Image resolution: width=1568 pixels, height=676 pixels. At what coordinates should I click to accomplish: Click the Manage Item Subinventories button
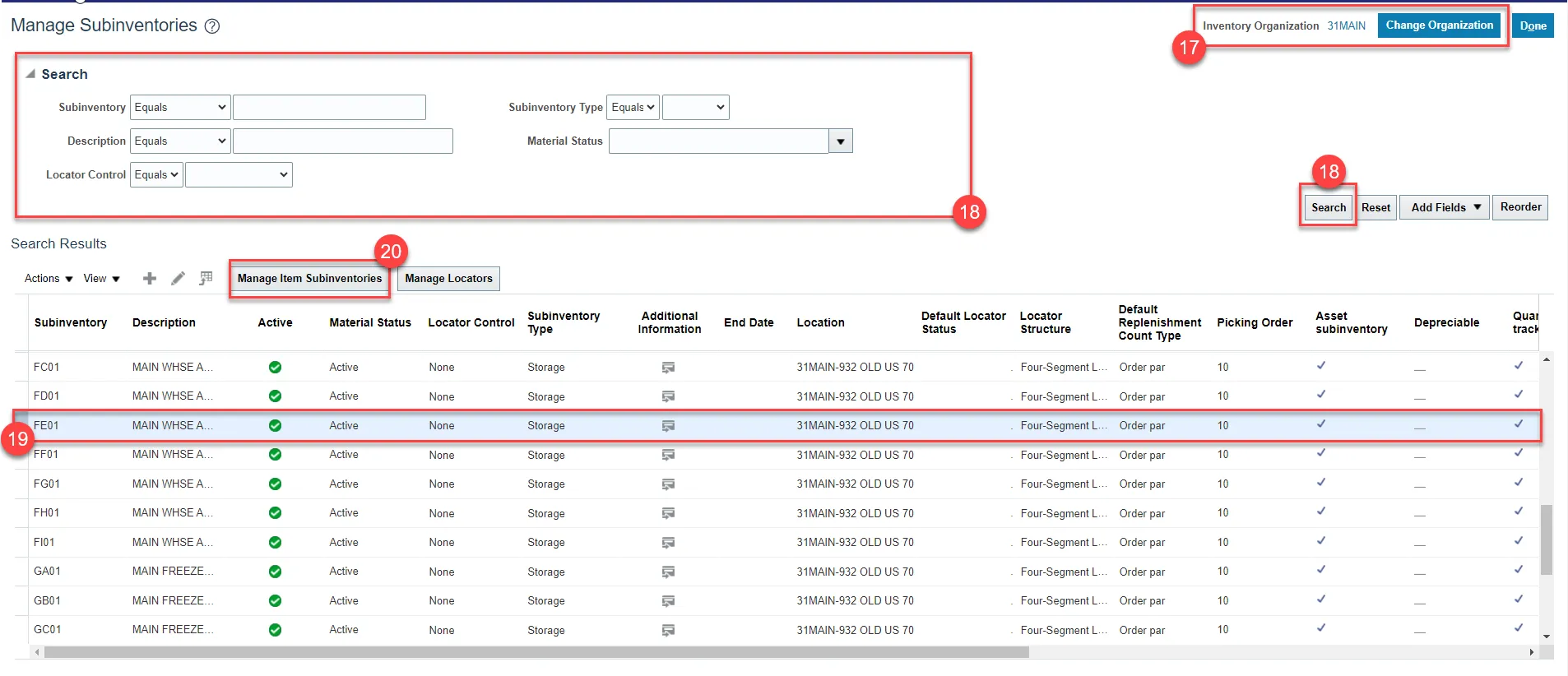309,279
